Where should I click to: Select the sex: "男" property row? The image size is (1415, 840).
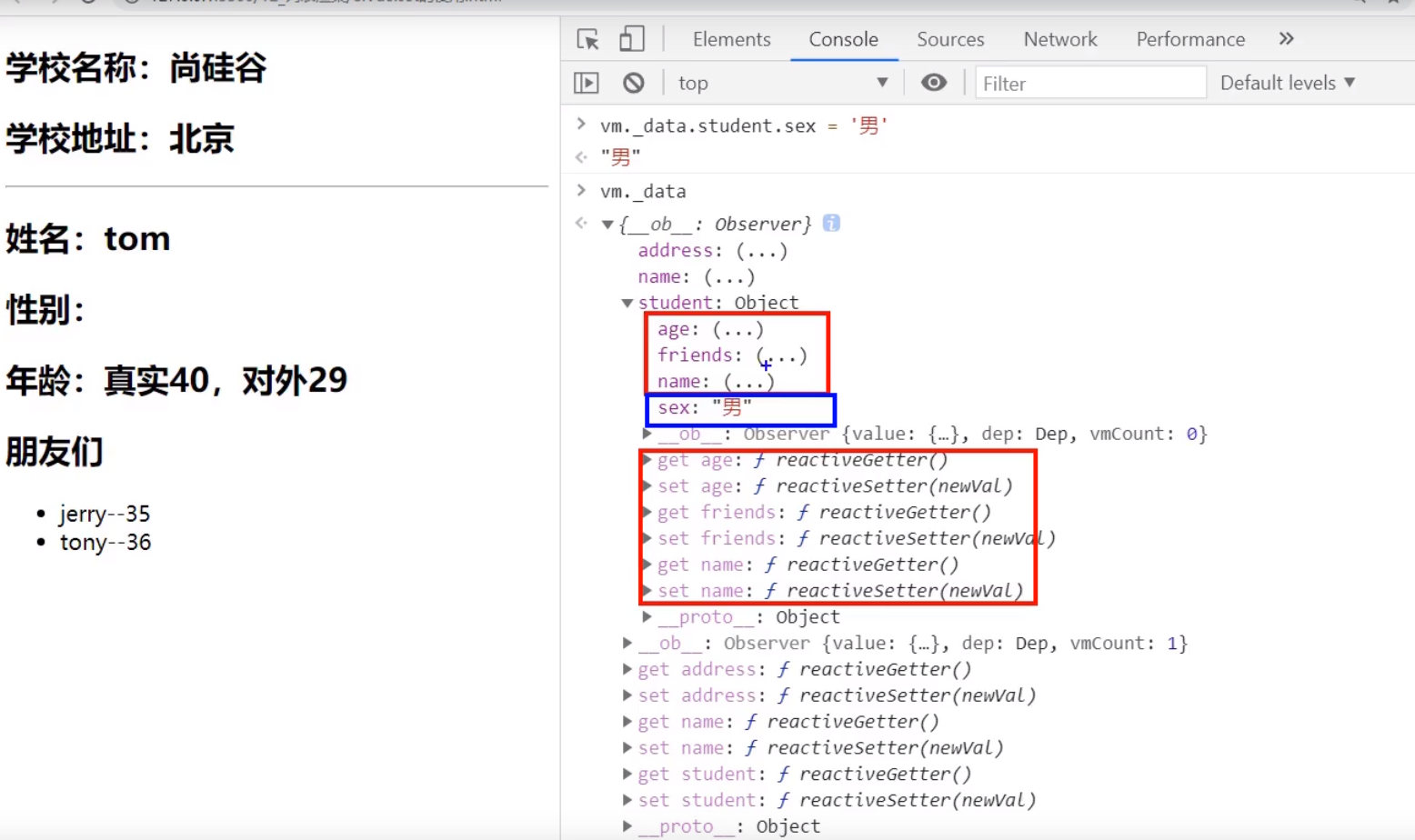tap(705, 408)
